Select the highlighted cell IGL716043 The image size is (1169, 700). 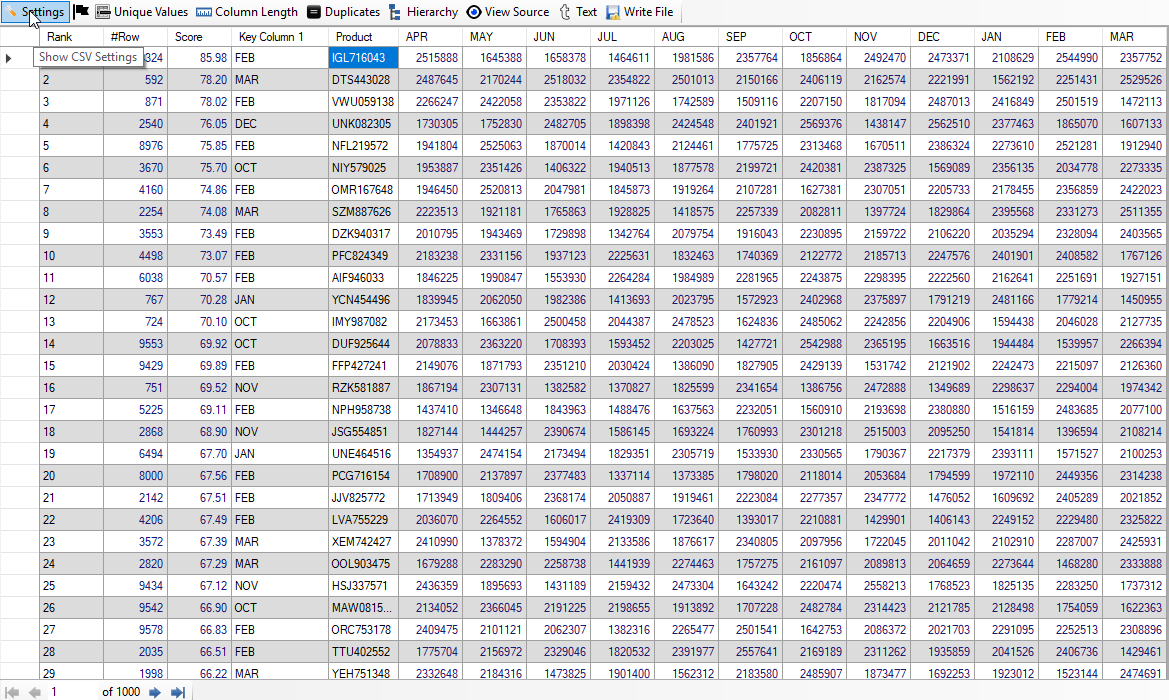pos(363,58)
